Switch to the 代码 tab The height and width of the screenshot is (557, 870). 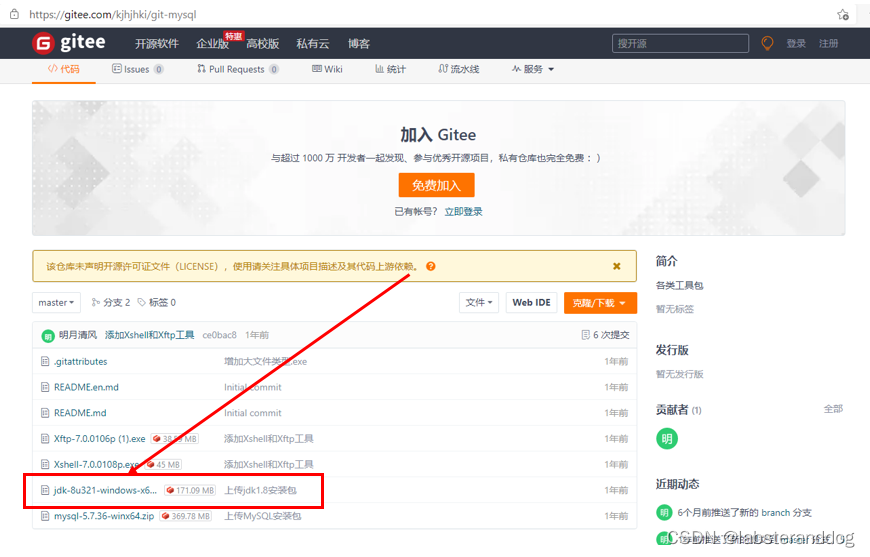pos(64,69)
